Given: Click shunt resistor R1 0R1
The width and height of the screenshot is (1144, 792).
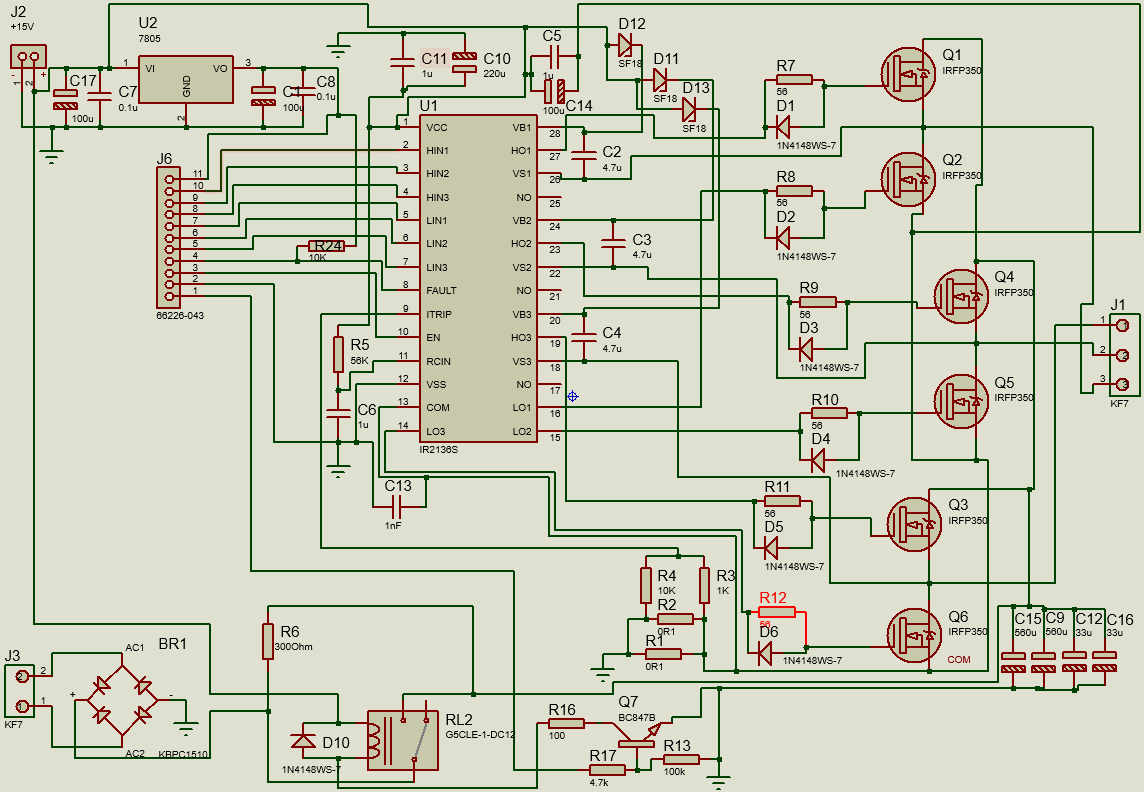Looking at the screenshot, I should point(663,654).
